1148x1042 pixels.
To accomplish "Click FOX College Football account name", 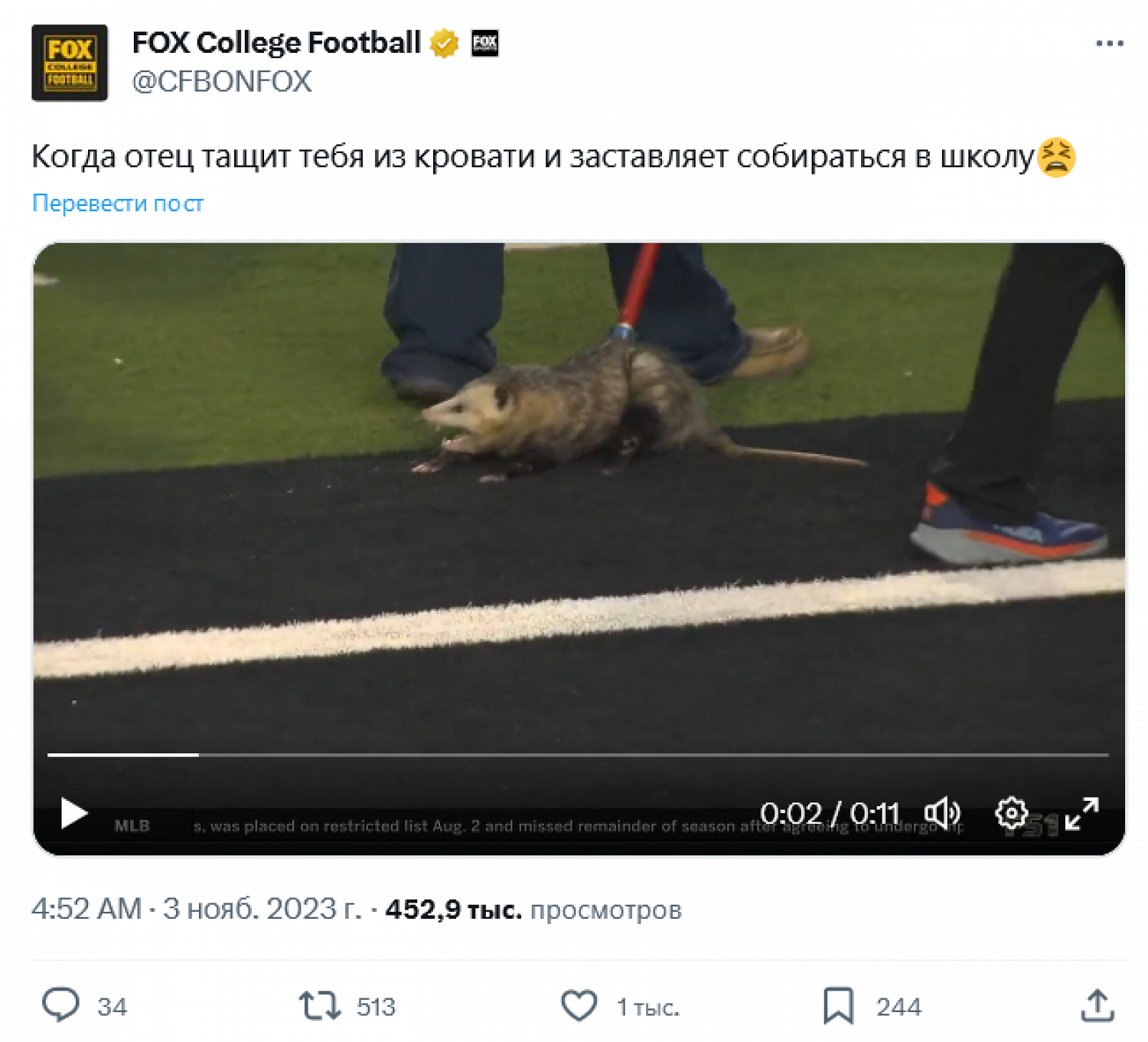I will pos(276,43).
